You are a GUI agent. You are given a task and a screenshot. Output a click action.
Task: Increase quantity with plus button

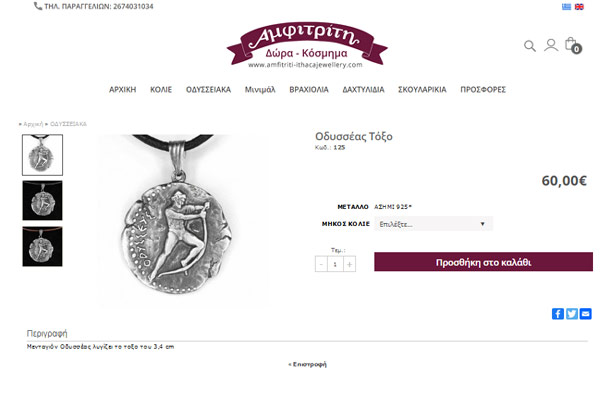pos(349,264)
